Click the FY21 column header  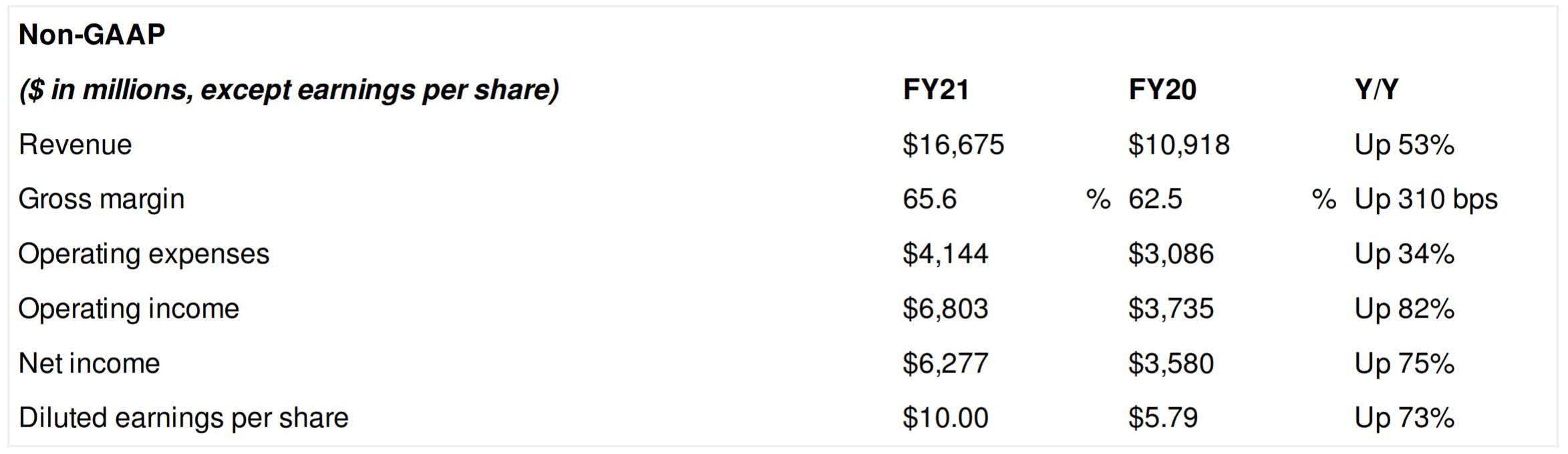point(935,90)
